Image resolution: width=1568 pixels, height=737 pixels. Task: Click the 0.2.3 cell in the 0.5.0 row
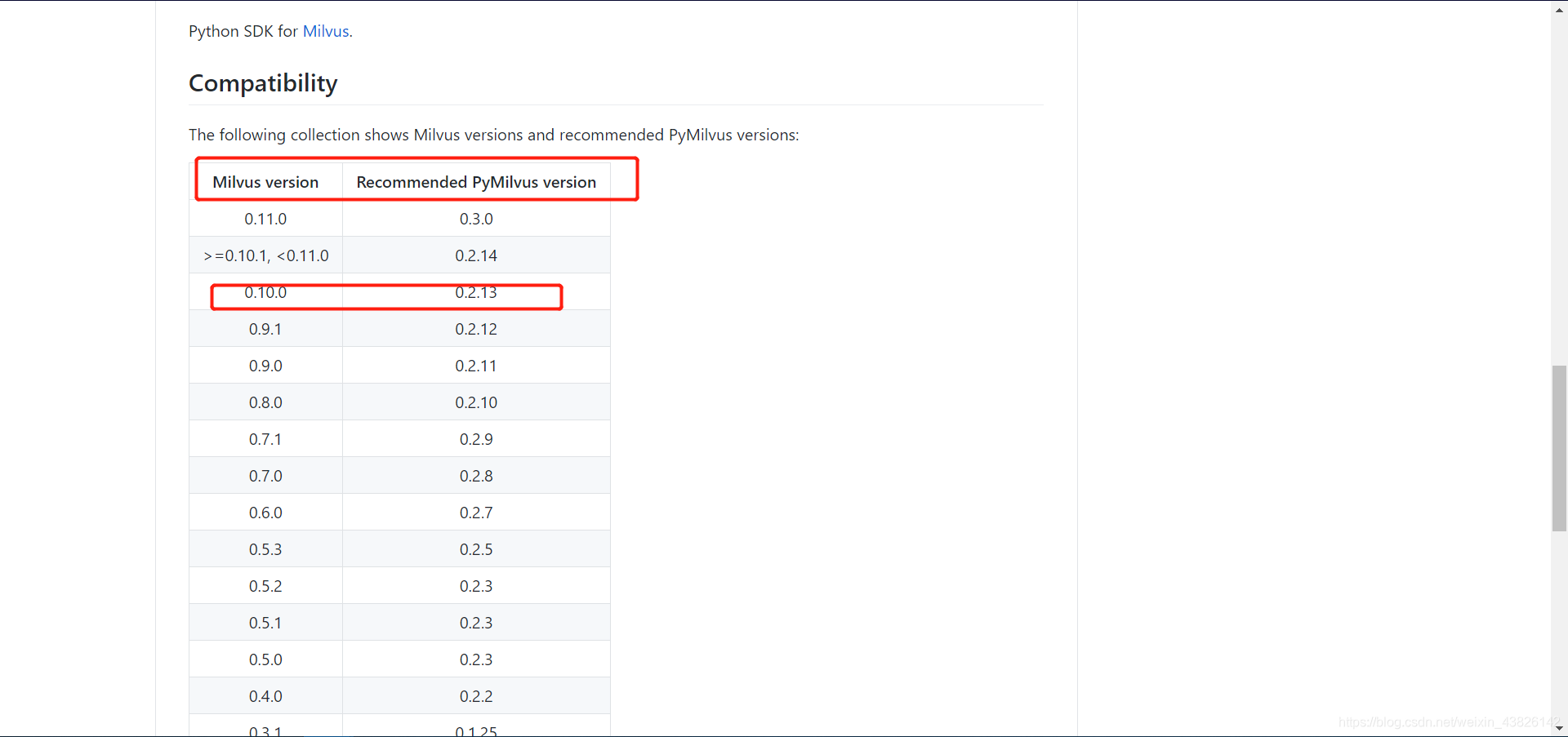click(476, 659)
